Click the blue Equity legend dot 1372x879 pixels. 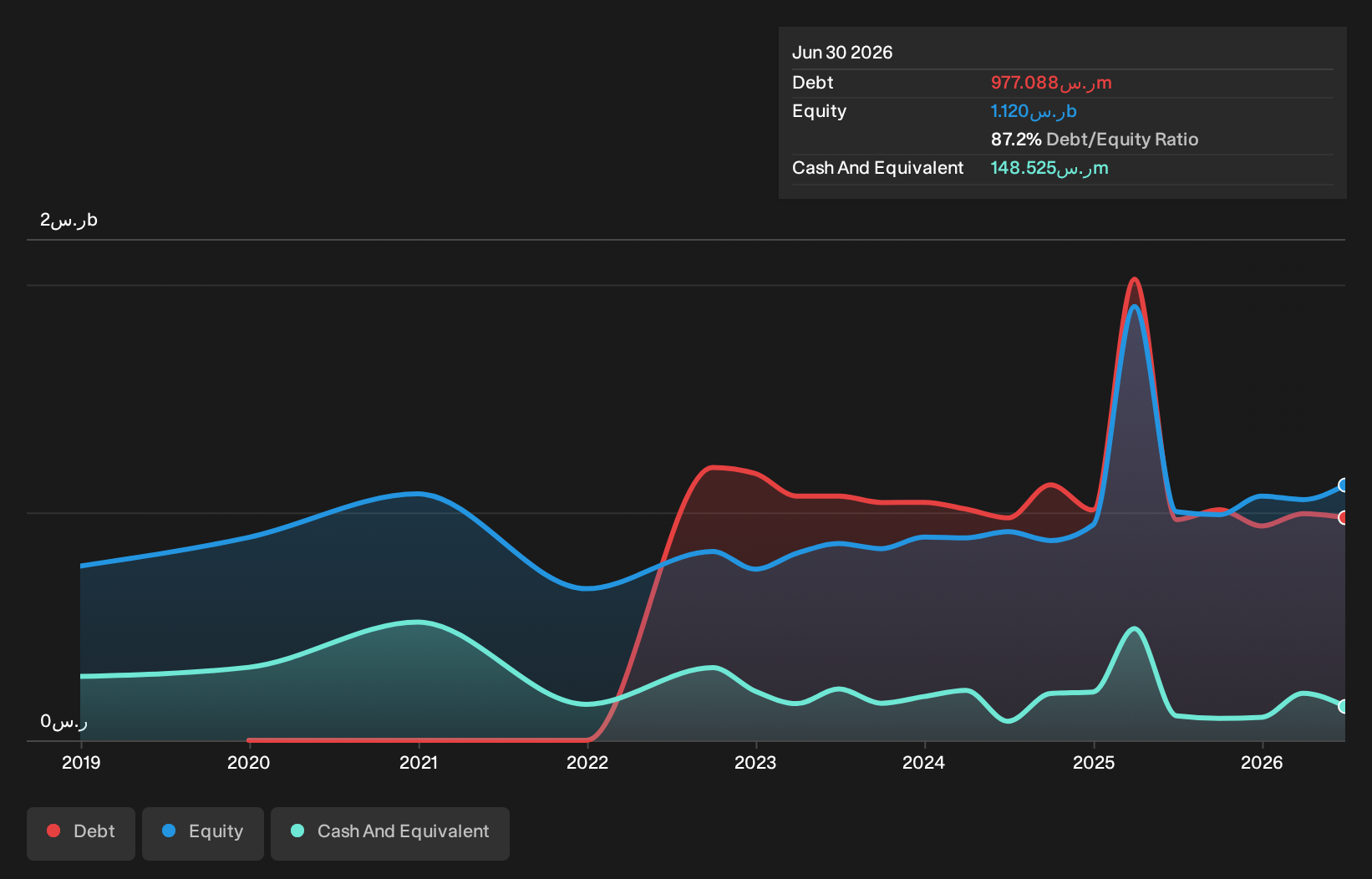pos(169,831)
